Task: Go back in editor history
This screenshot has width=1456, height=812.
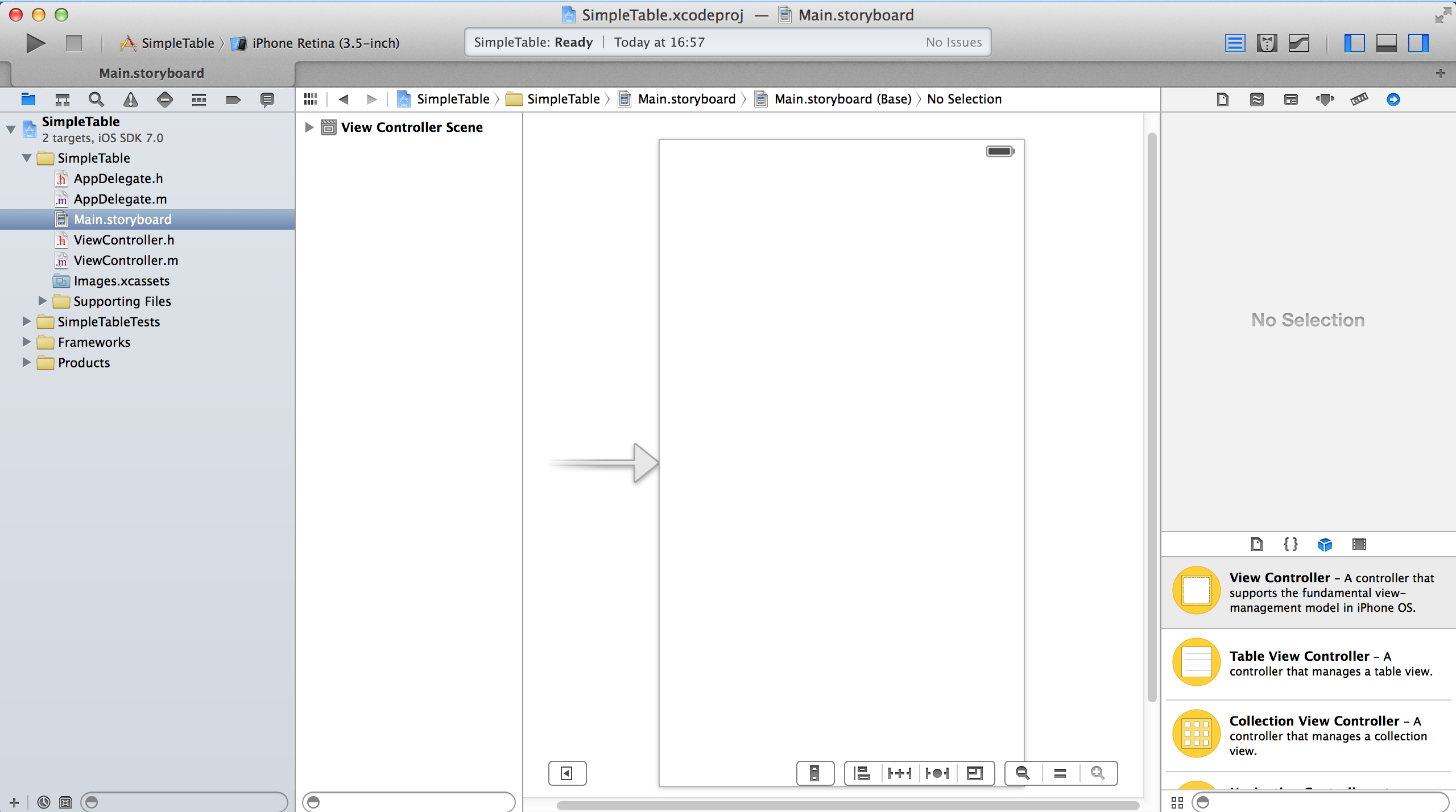Action: point(343,100)
